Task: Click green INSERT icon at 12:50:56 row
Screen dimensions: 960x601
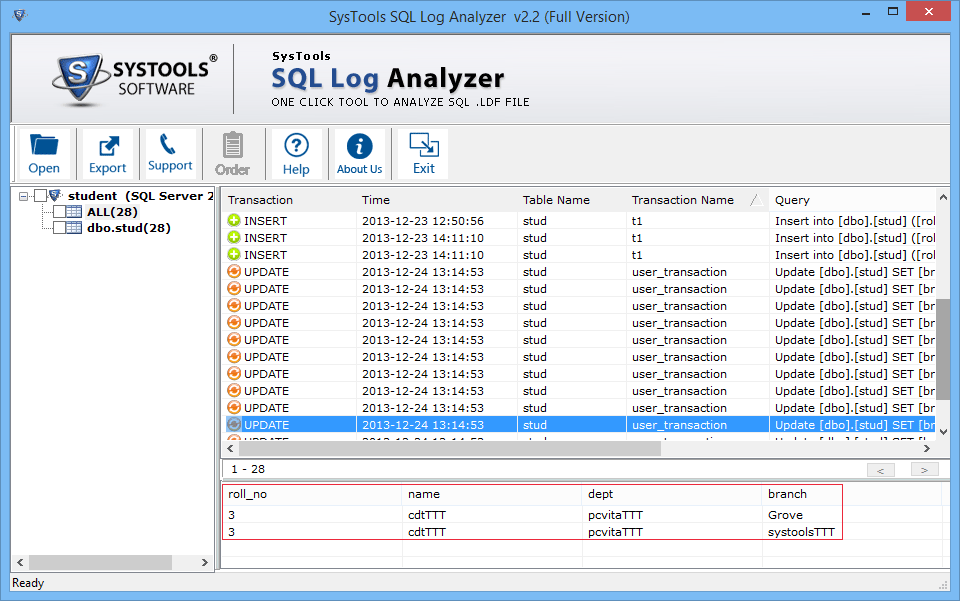Action: coord(234,220)
